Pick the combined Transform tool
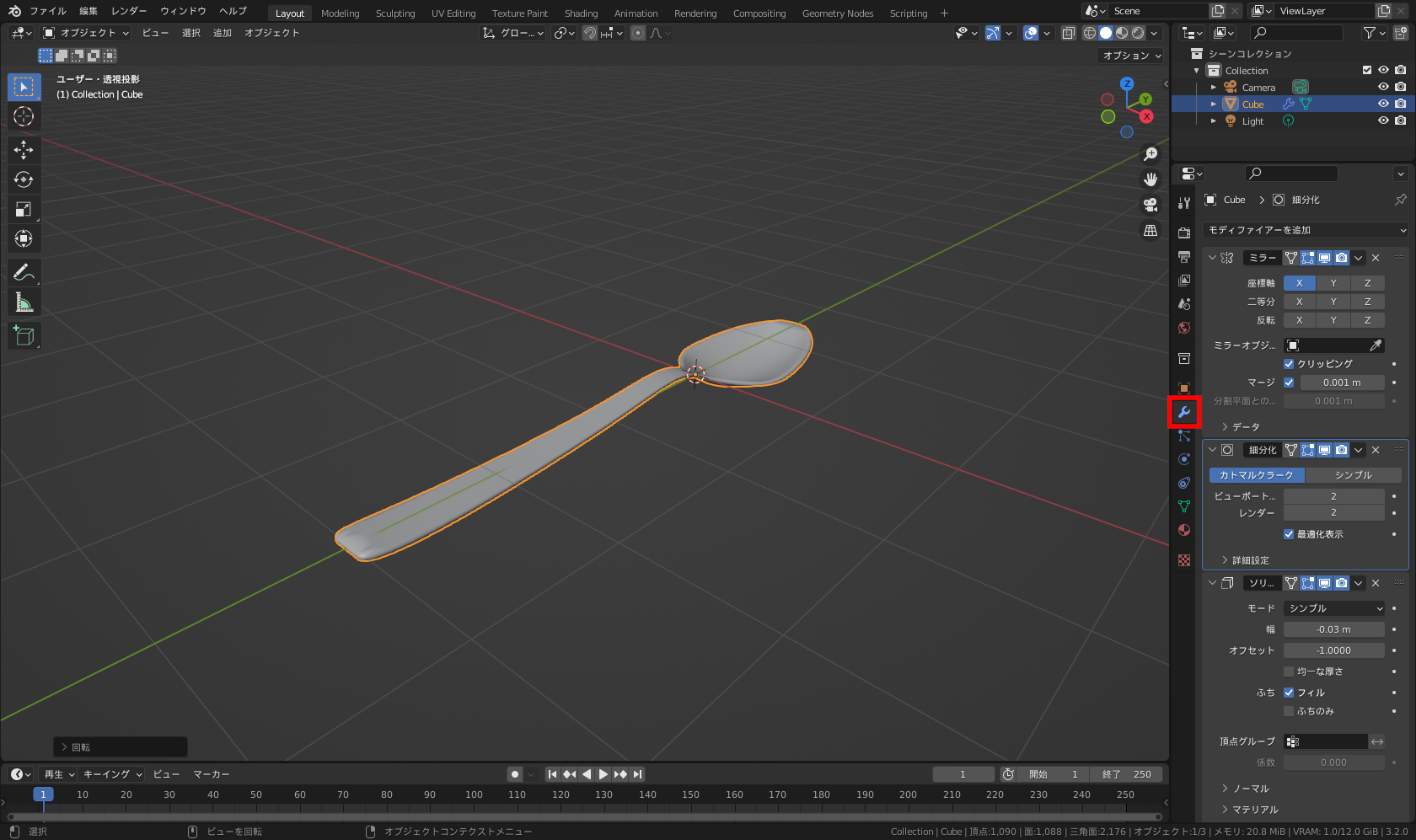This screenshot has height=840, width=1416. tap(24, 238)
